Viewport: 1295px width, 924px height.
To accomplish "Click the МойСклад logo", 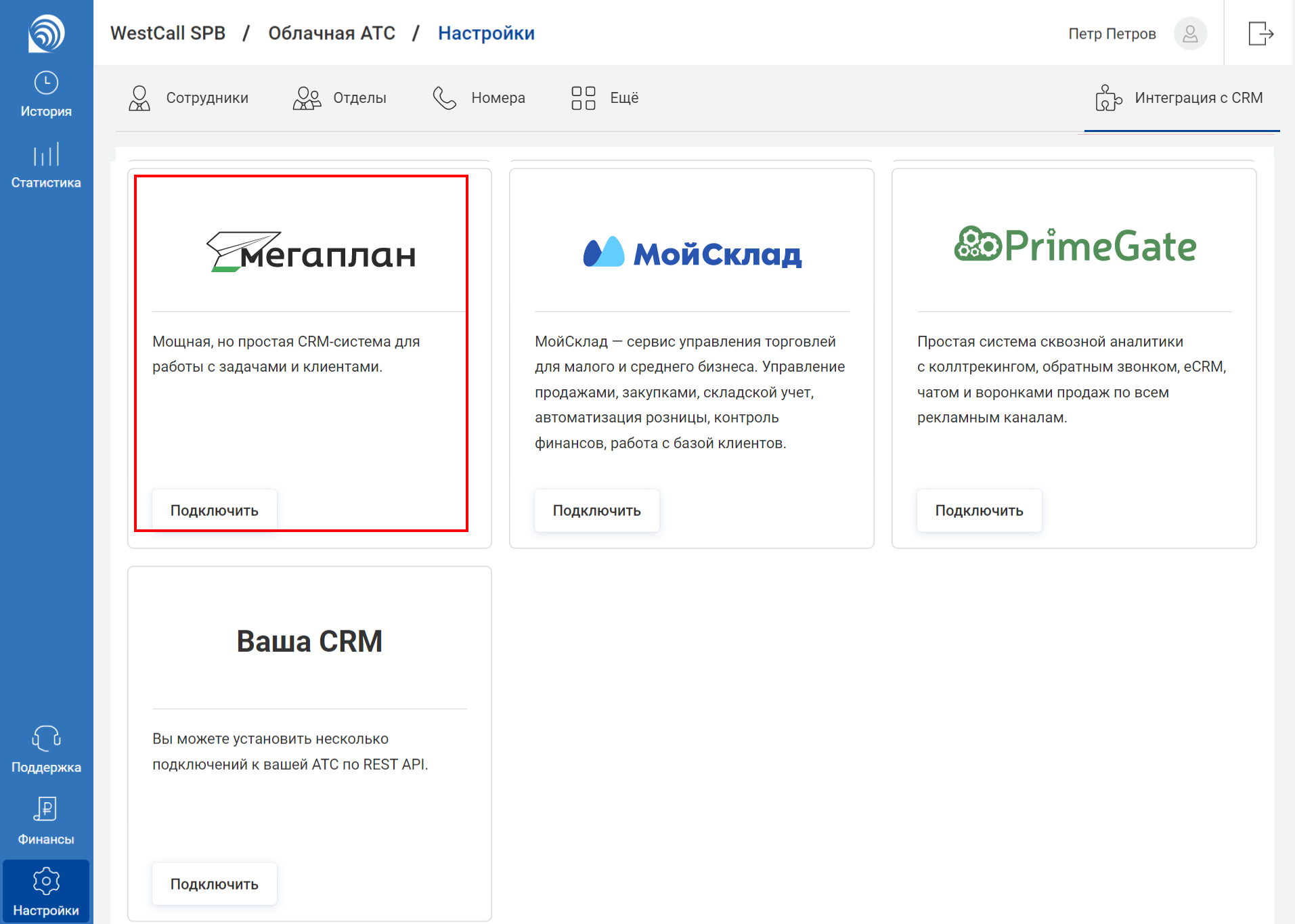I will [692, 252].
